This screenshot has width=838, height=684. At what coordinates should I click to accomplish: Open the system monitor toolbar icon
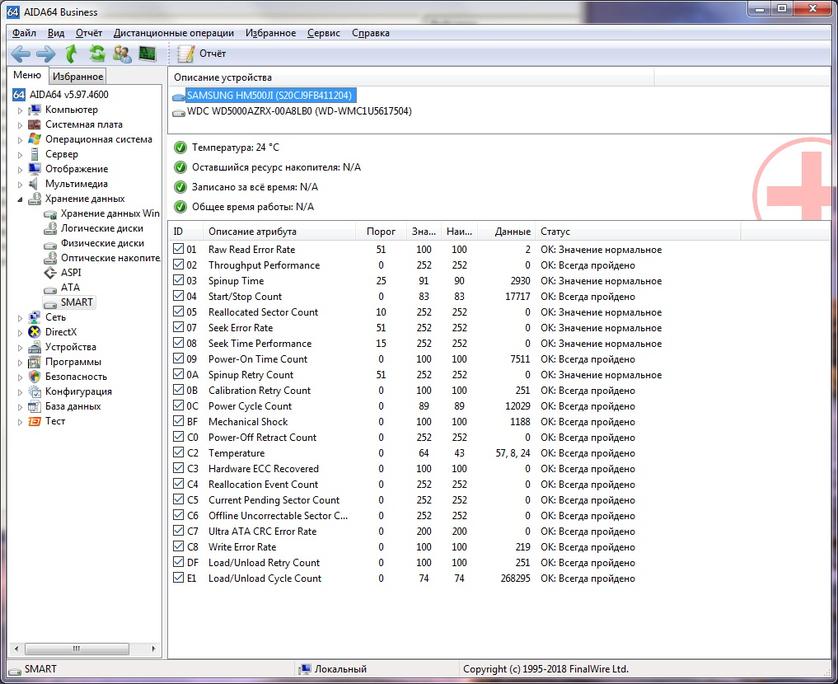tap(147, 53)
